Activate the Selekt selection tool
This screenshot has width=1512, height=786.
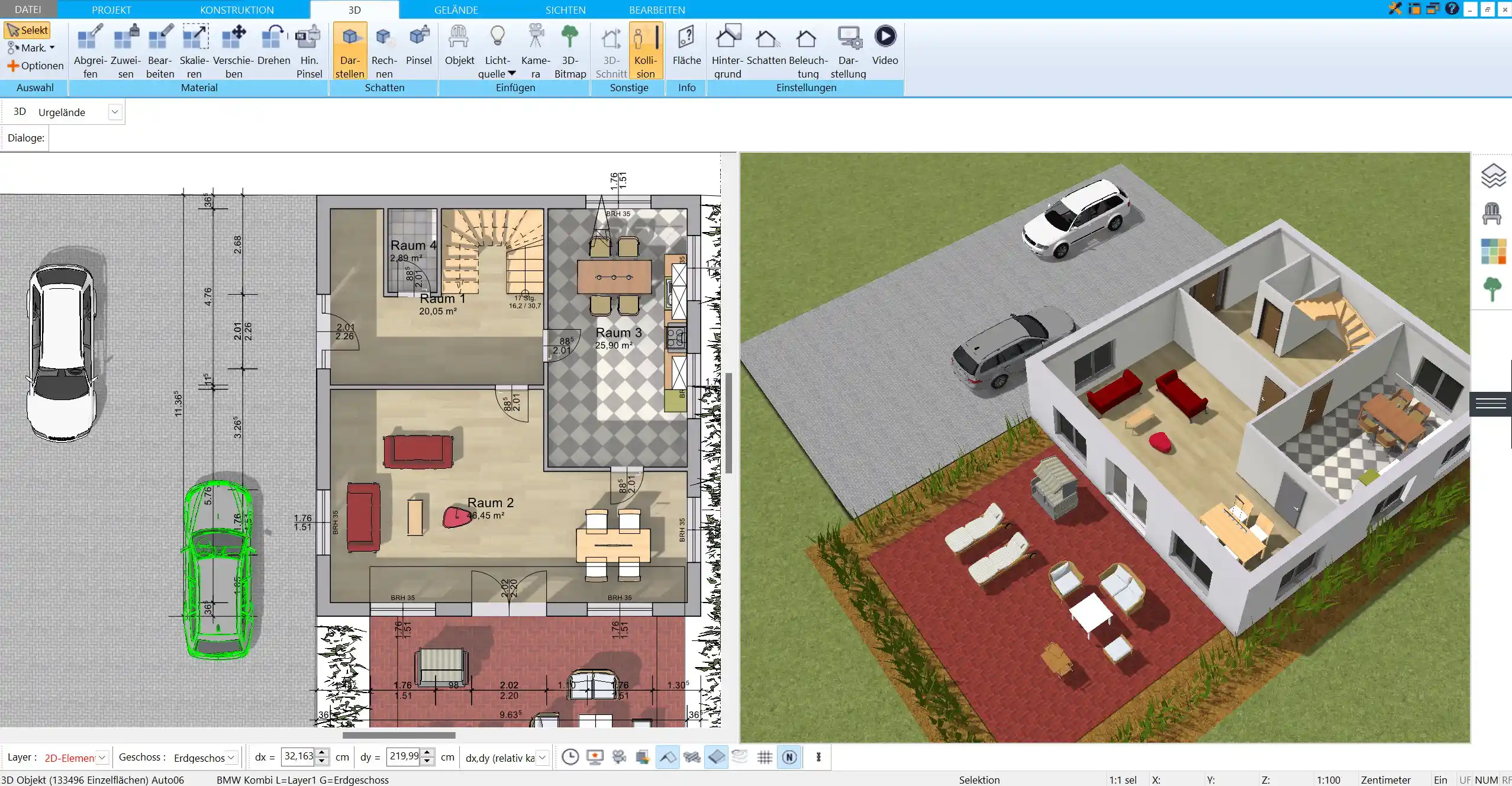pos(27,30)
